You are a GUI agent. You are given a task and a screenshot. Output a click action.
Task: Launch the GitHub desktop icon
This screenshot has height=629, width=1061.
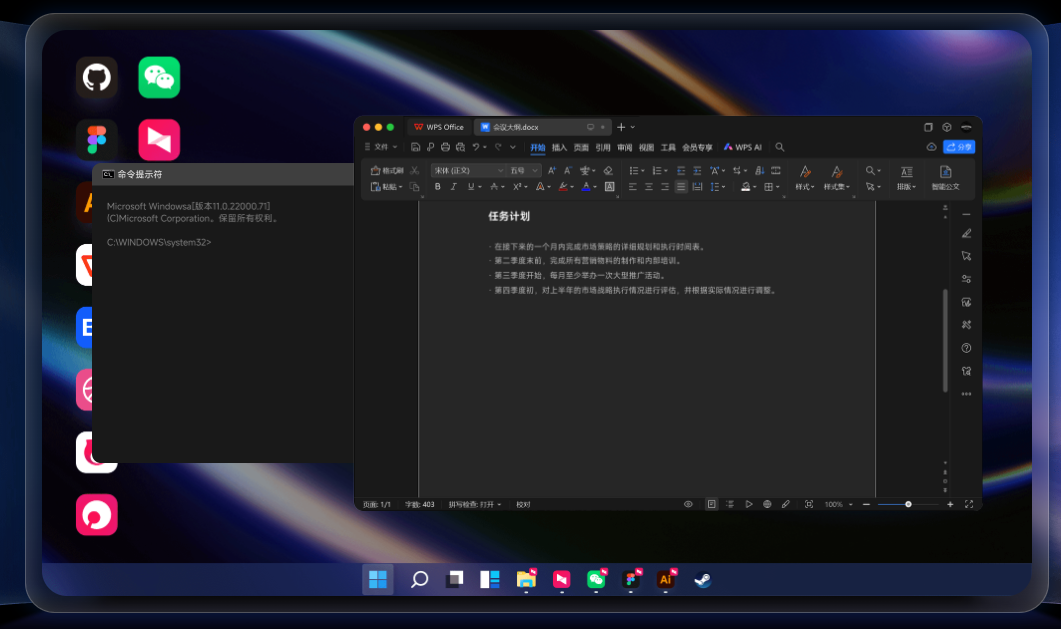click(97, 77)
